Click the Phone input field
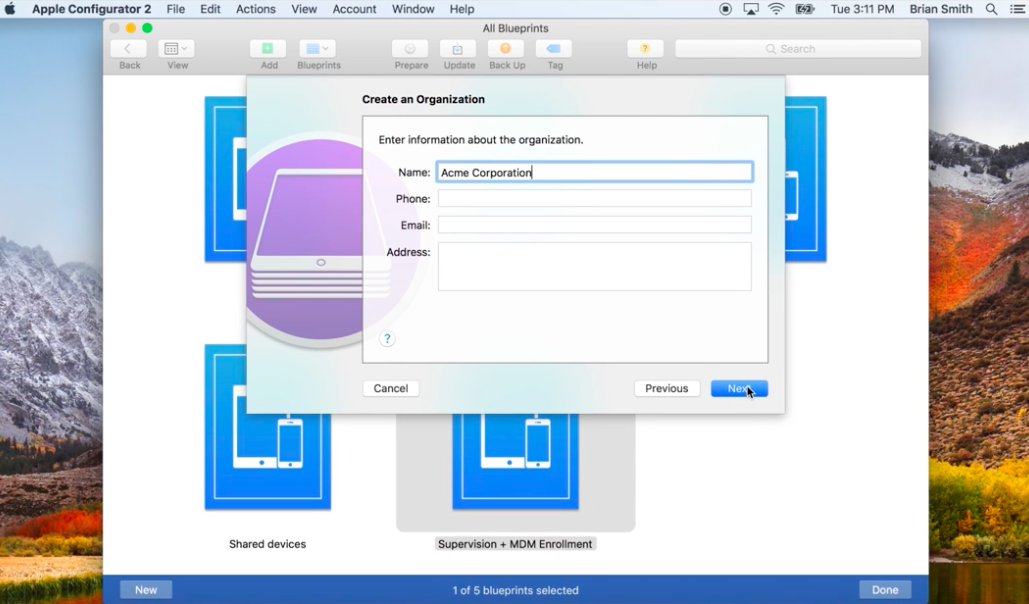 595,198
